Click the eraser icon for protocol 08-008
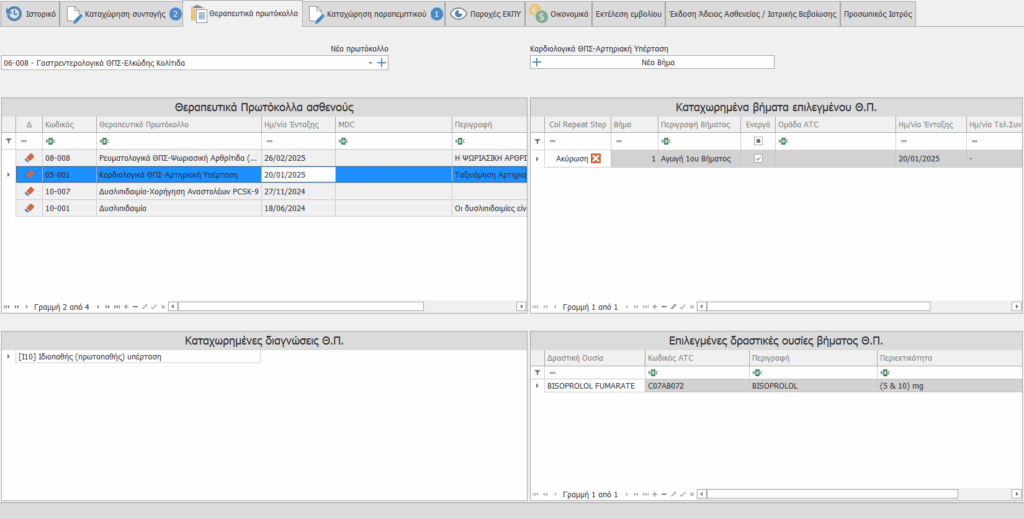 point(29,158)
